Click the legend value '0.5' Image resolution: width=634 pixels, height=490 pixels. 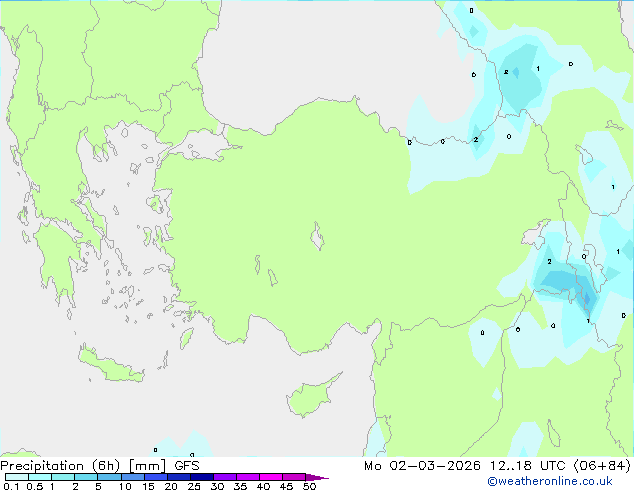[x=34, y=486]
